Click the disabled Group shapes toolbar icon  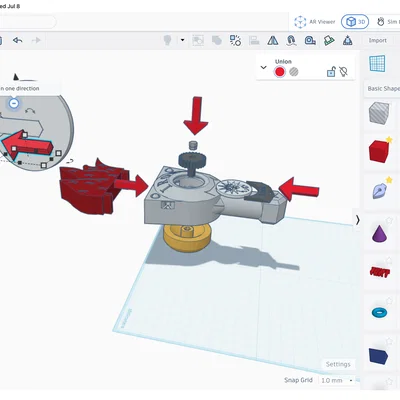[198, 40]
